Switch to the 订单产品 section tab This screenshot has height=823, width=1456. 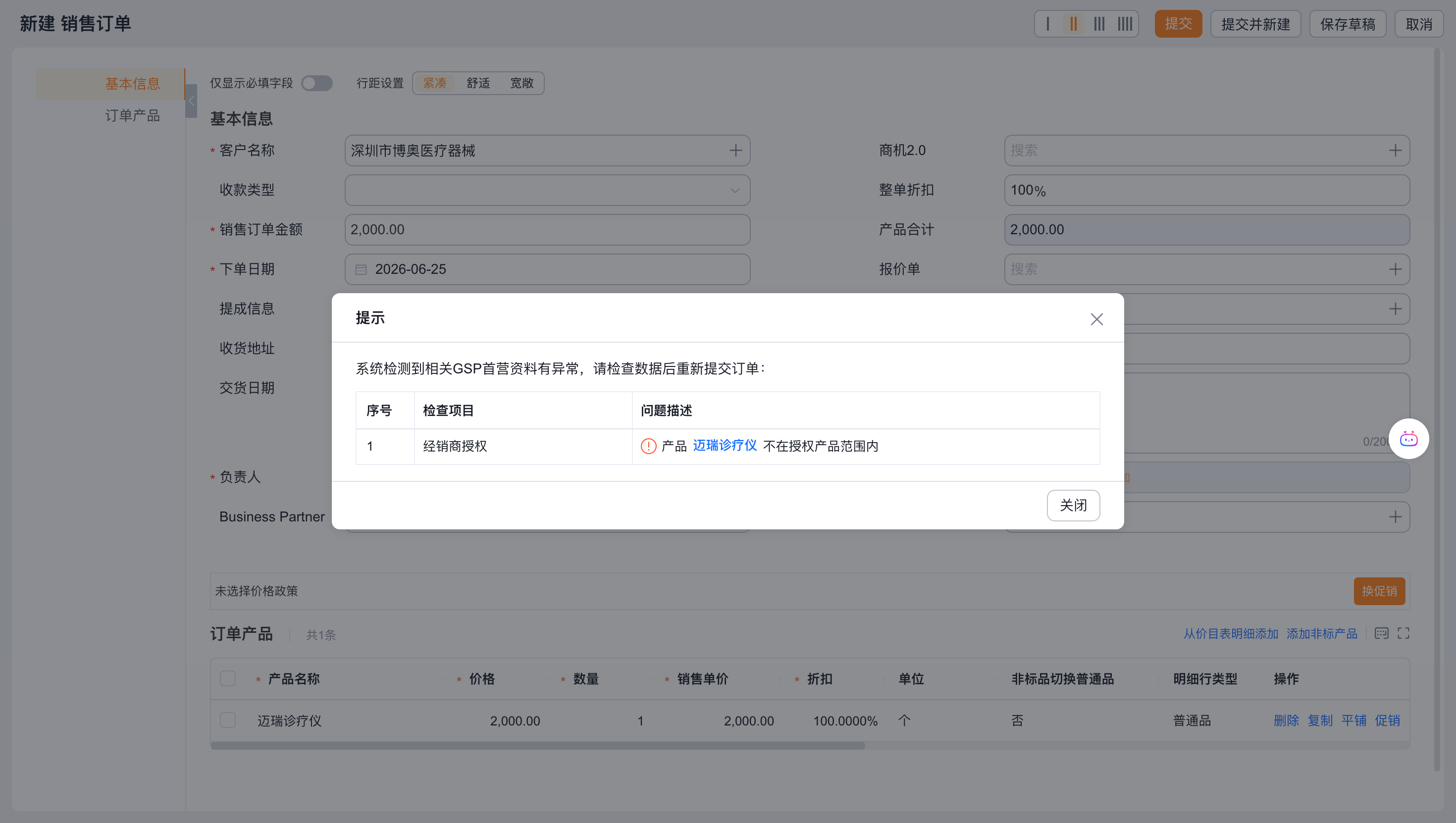pyautogui.click(x=132, y=116)
